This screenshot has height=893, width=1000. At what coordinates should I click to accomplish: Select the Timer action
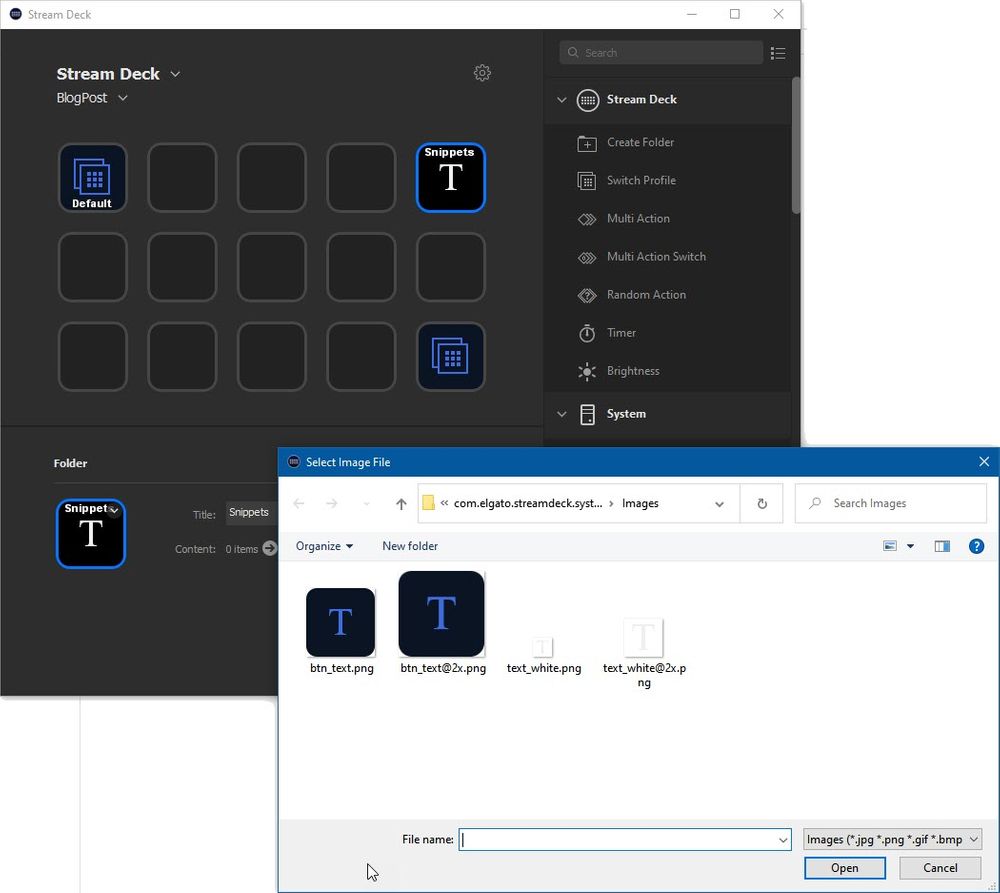(x=622, y=332)
